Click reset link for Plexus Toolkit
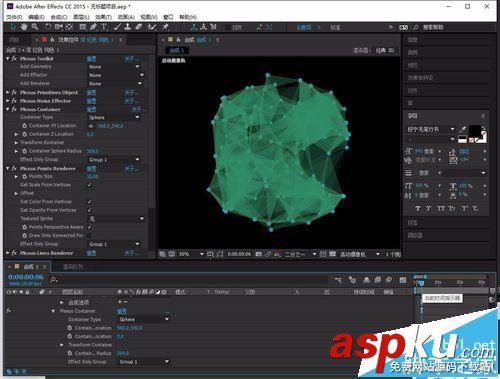Viewport: 500px width, 379px height. coord(91,59)
